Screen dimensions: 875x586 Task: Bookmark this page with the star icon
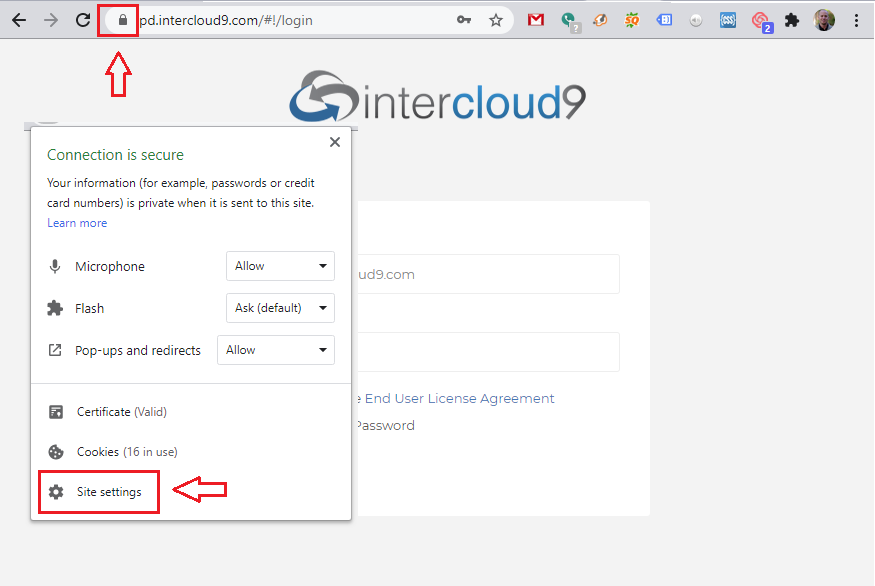pos(496,21)
